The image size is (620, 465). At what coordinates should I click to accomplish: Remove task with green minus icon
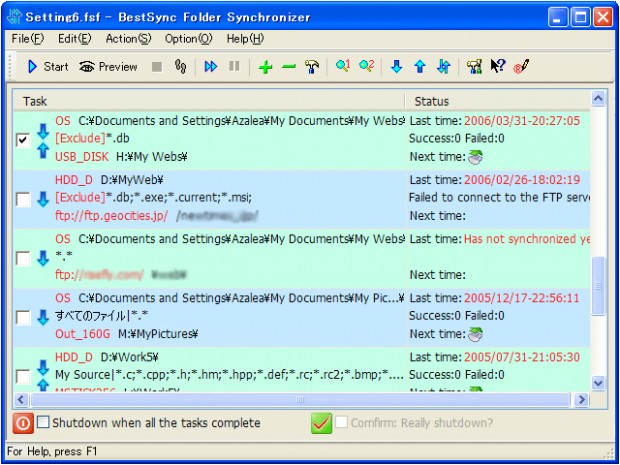pos(289,66)
